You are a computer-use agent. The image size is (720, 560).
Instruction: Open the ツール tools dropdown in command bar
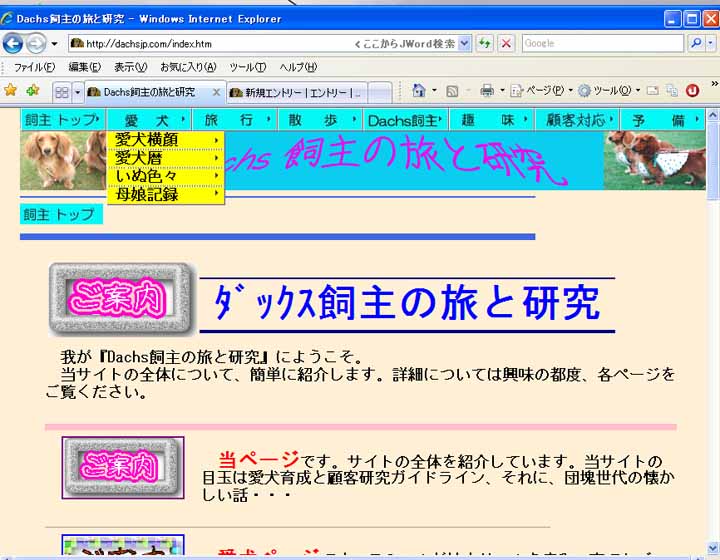[608, 91]
